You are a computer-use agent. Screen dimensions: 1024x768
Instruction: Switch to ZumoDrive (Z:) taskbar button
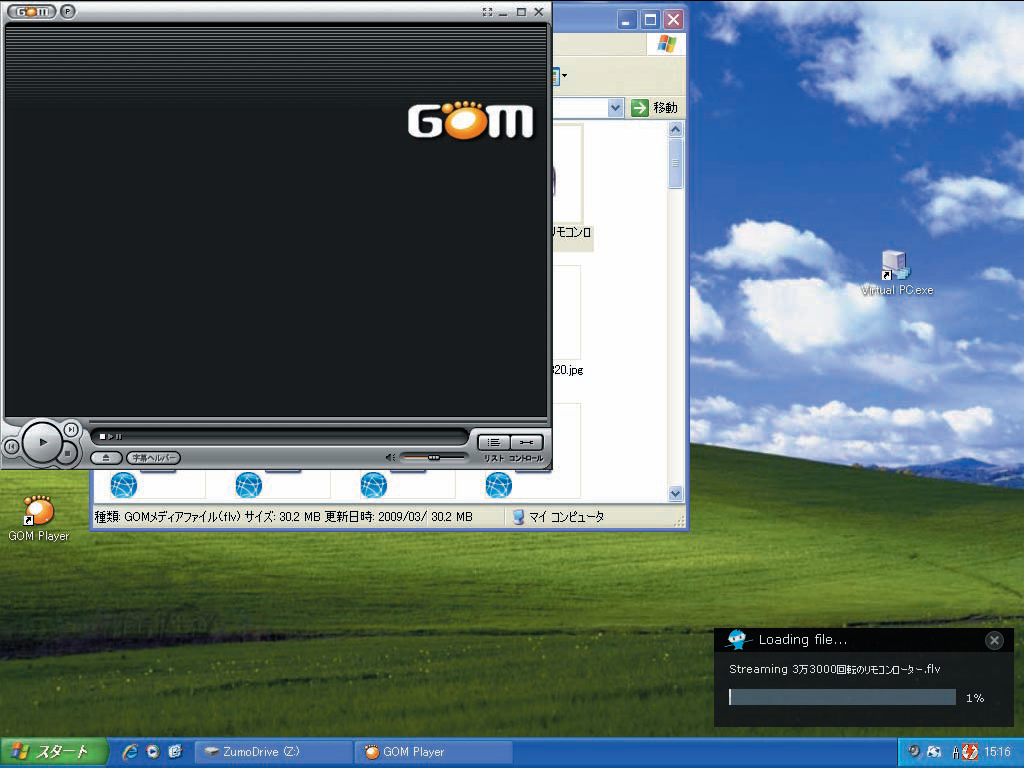(274, 752)
